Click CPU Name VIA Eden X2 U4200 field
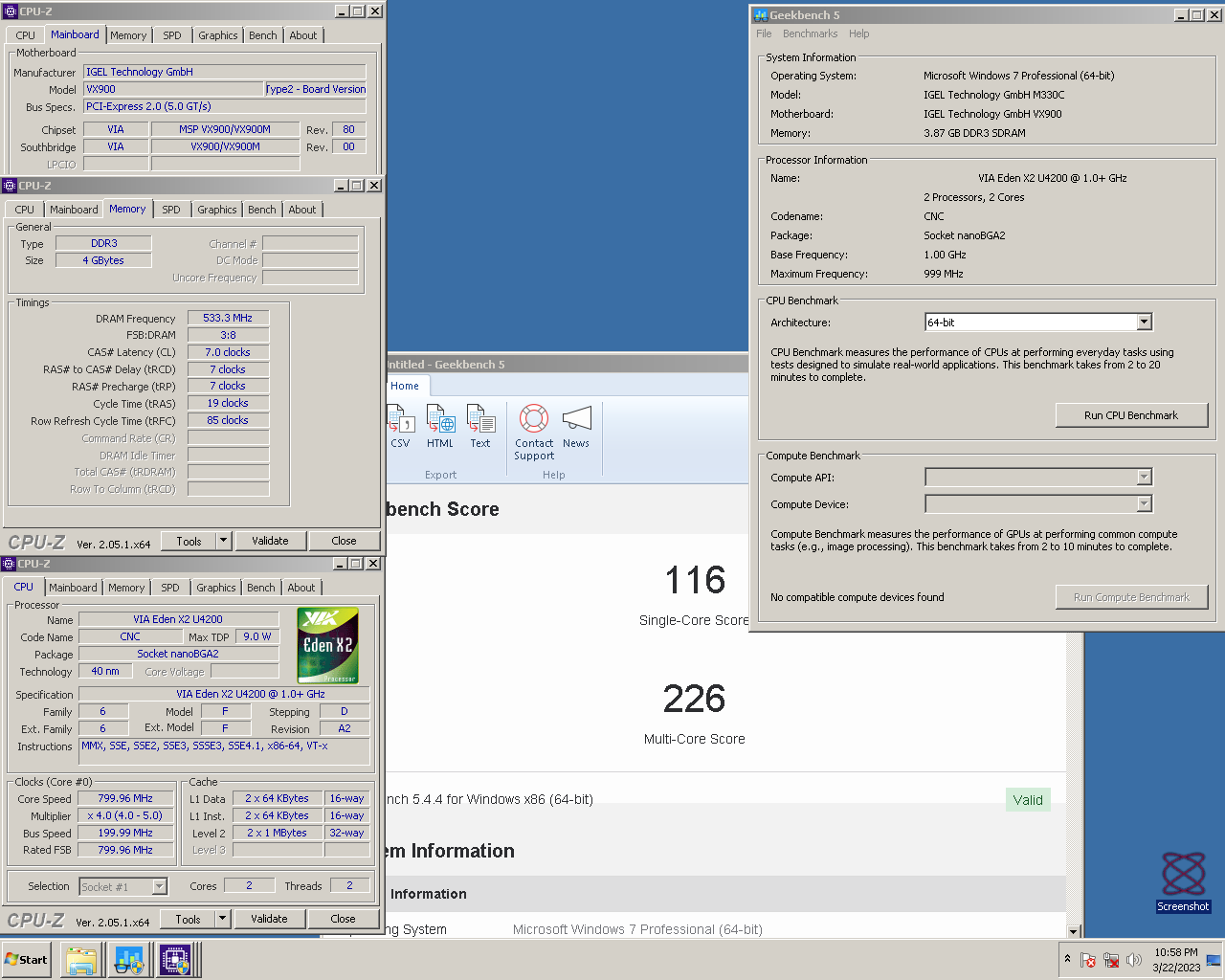The image size is (1225, 980). click(x=178, y=619)
